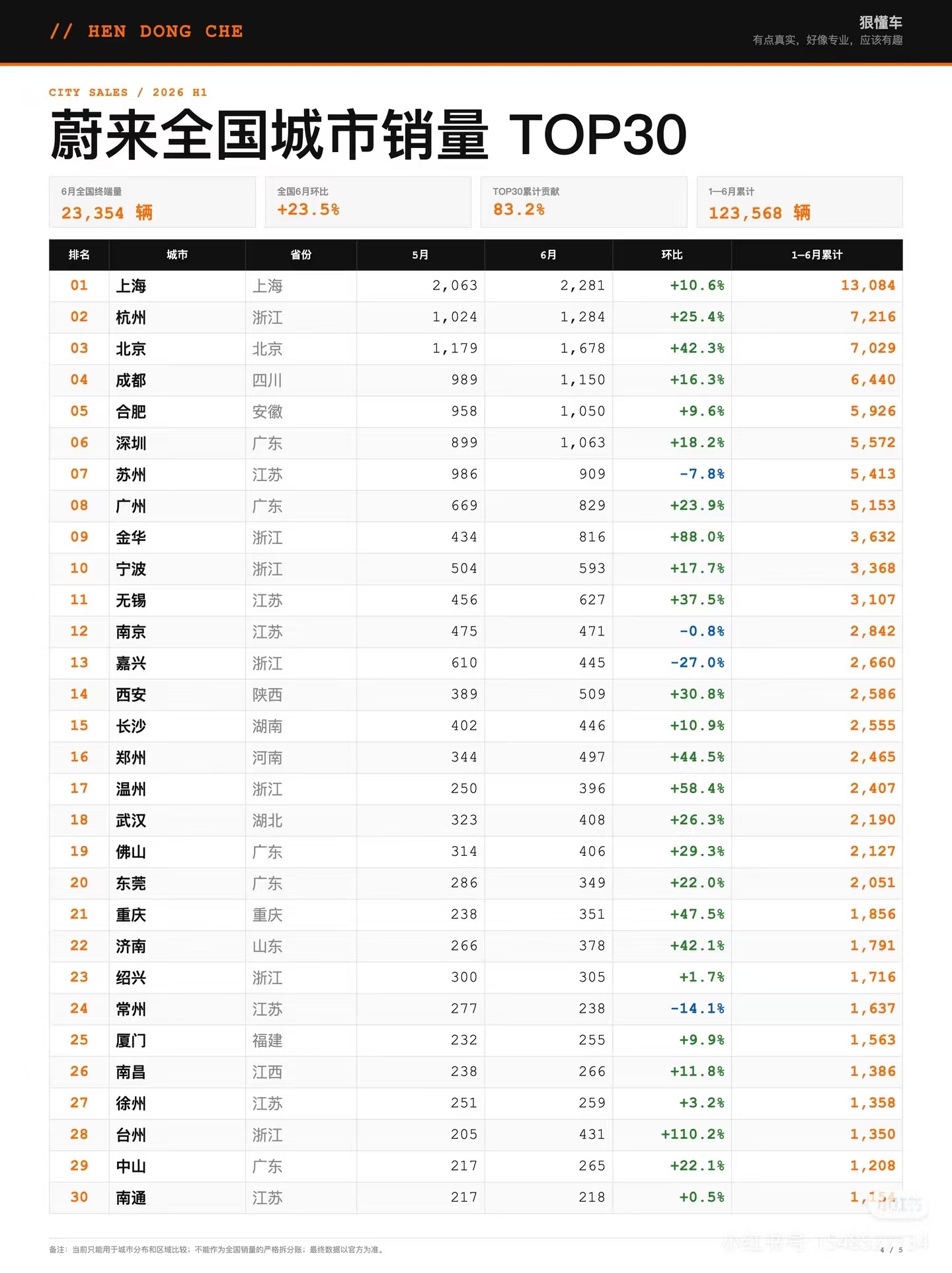Click city name 深圳
952x1273 pixels.
pos(131,444)
